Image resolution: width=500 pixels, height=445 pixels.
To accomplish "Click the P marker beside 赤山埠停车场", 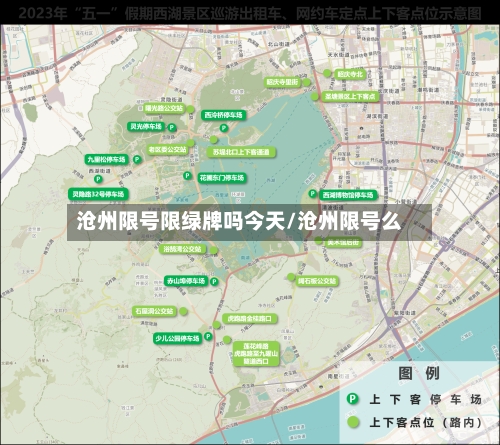I will tap(214, 282).
